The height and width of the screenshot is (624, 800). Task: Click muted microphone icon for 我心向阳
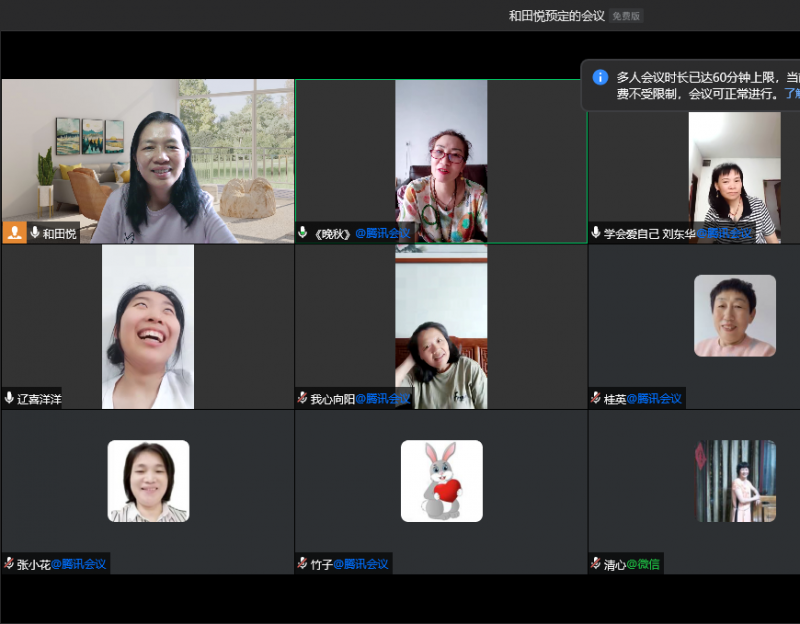point(302,398)
